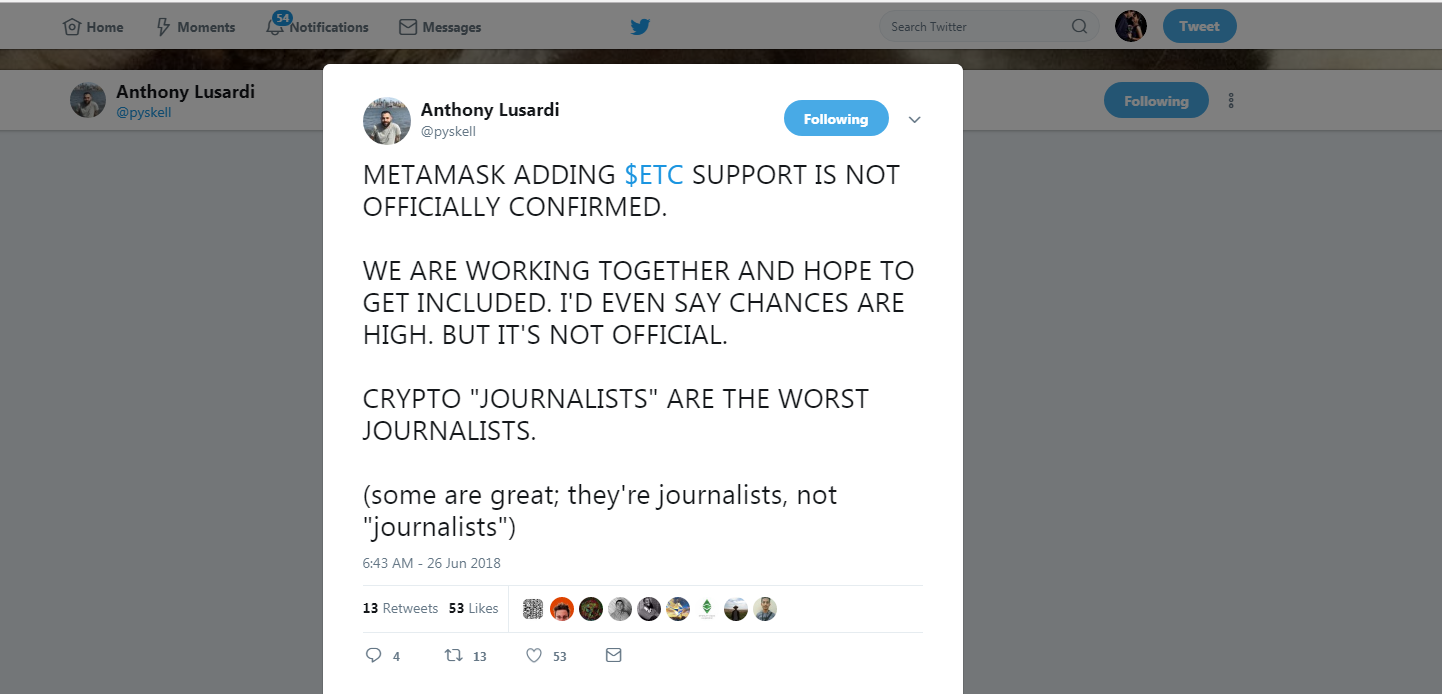Viewport: 1442px width, 694px height.
Task: Open profile bar three-dot more menu
Action: pyautogui.click(x=1231, y=101)
